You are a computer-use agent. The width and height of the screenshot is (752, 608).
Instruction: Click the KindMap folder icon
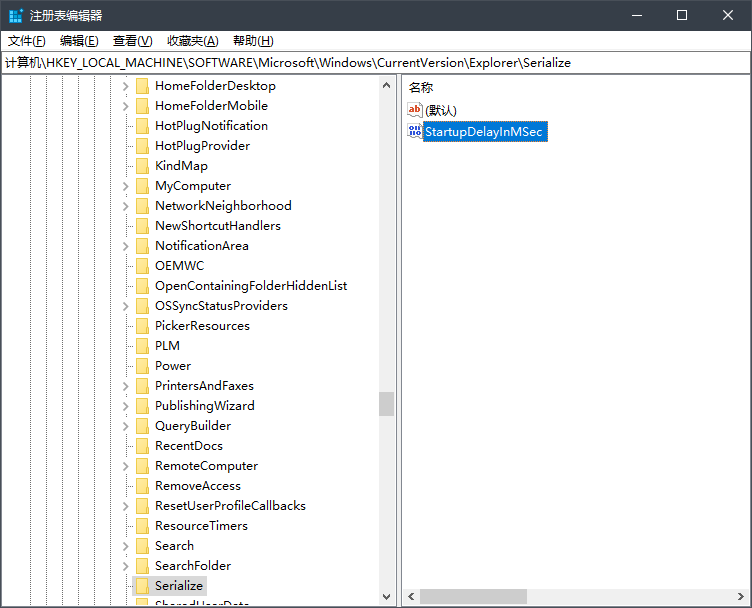point(142,165)
